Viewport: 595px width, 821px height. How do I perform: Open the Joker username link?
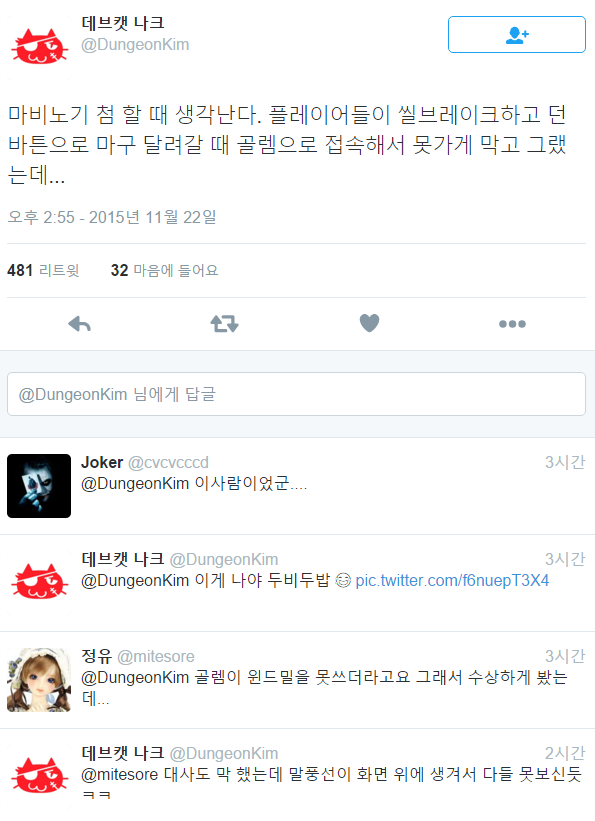click(x=102, y=462)
